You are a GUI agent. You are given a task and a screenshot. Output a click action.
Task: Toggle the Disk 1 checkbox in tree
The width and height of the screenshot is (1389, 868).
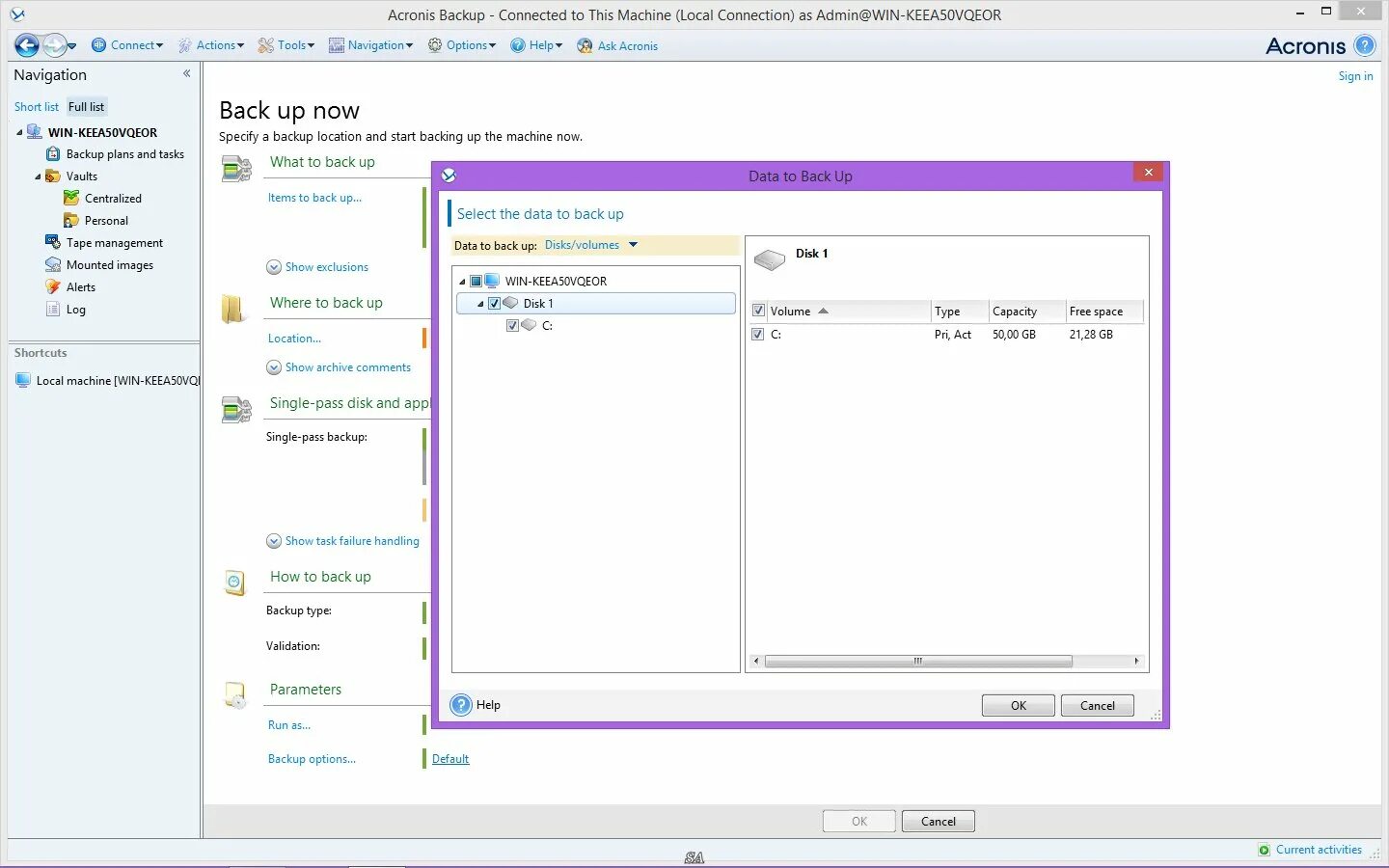494,303
